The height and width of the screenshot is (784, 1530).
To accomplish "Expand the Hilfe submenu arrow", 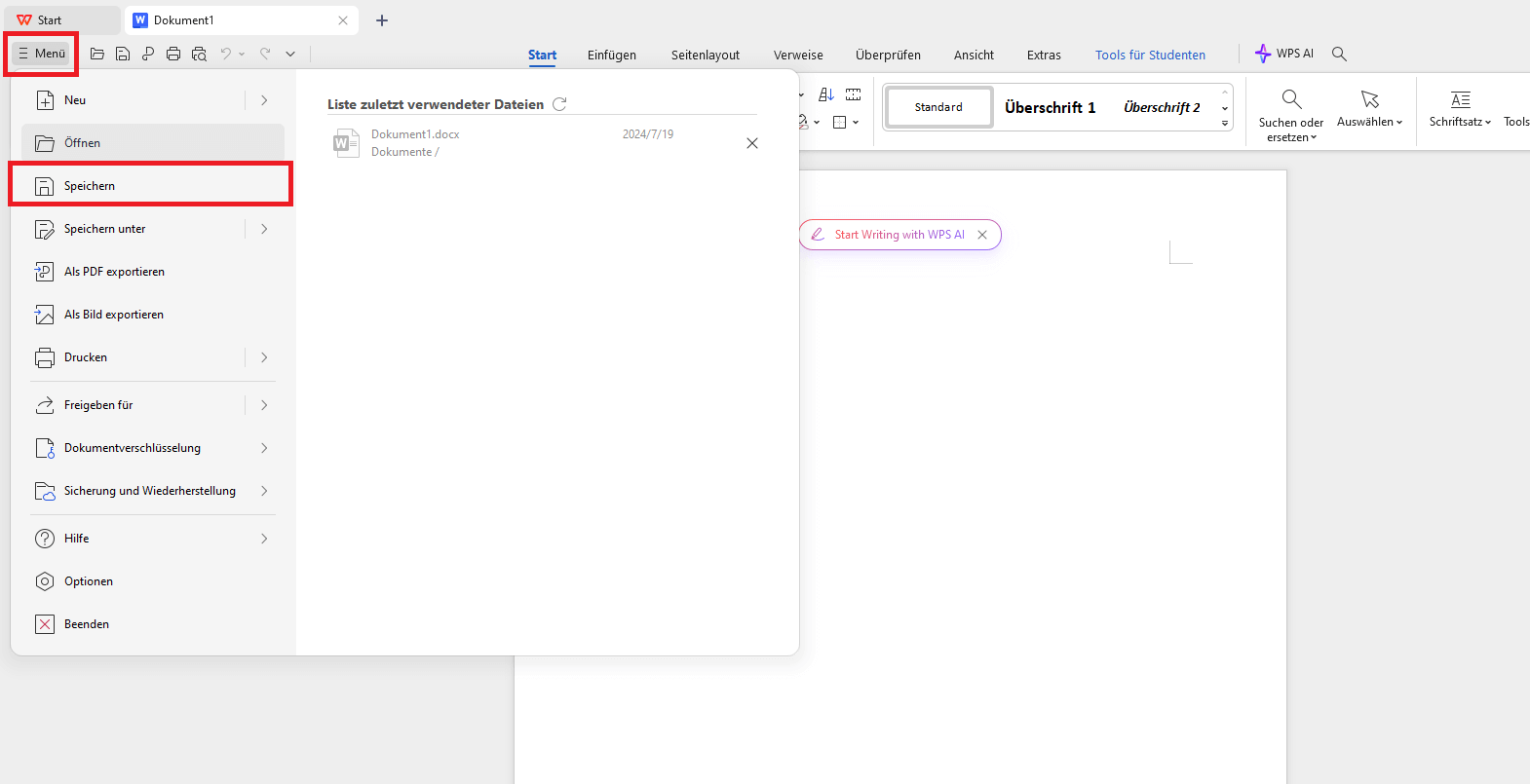I will pos(264,539).
